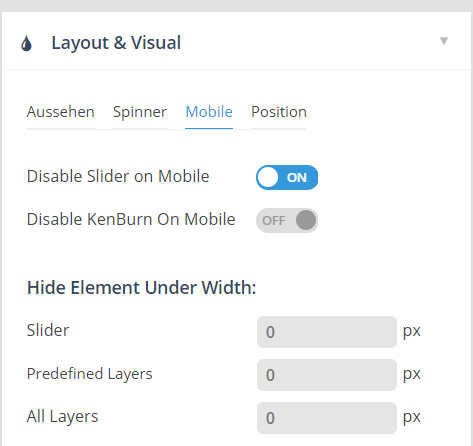Click the Layout & Visual panel title
This screenshot has height=446, width=473.
click(x=116, y=43)
